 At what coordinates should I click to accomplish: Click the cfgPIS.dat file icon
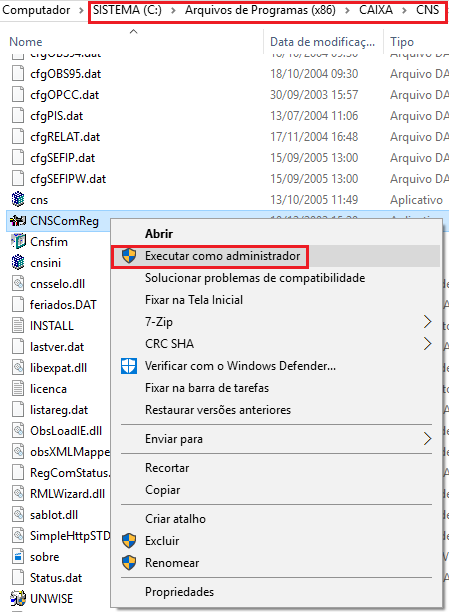(x=18, y=116)
